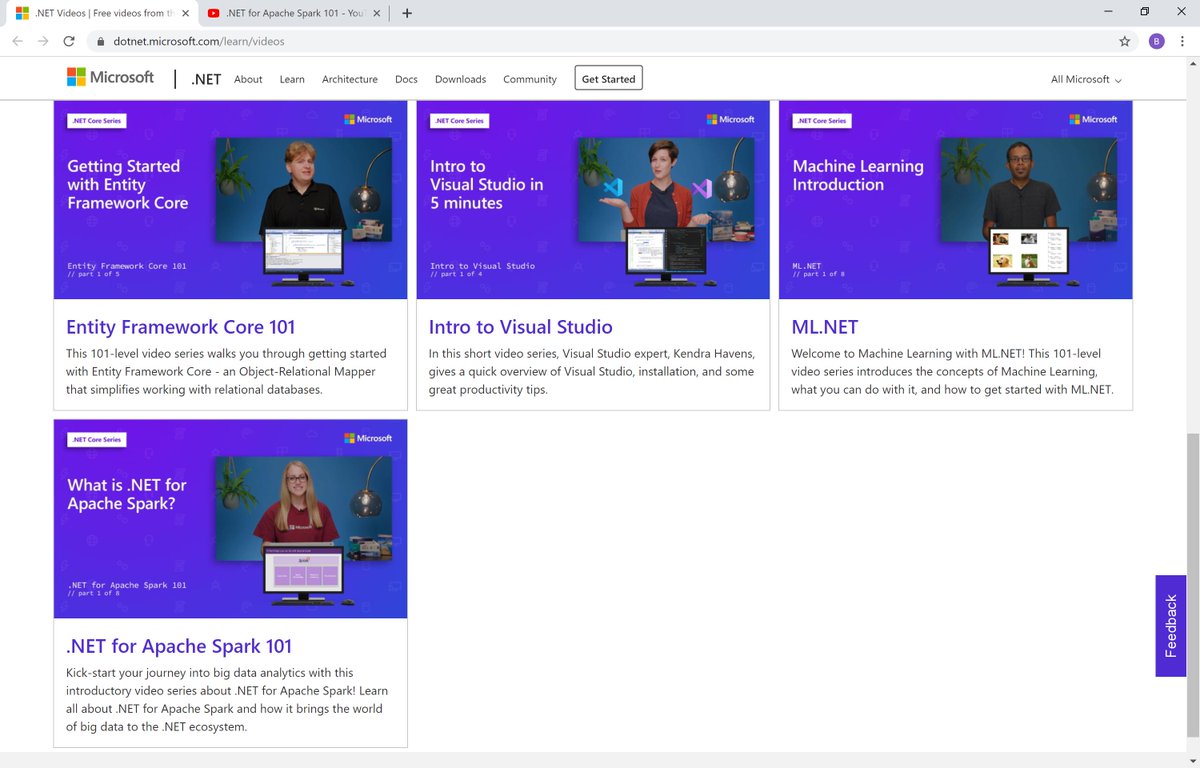Click the Microsoft logo in header
Viewport: 1200px width, 768px height.
tap(110, 77)
